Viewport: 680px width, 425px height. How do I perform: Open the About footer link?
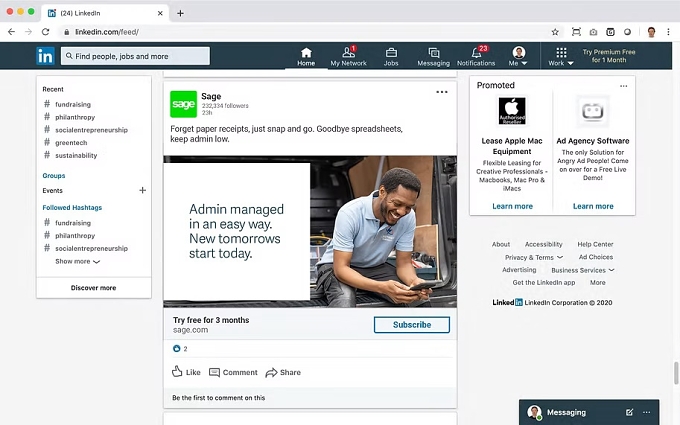(501, 244)
